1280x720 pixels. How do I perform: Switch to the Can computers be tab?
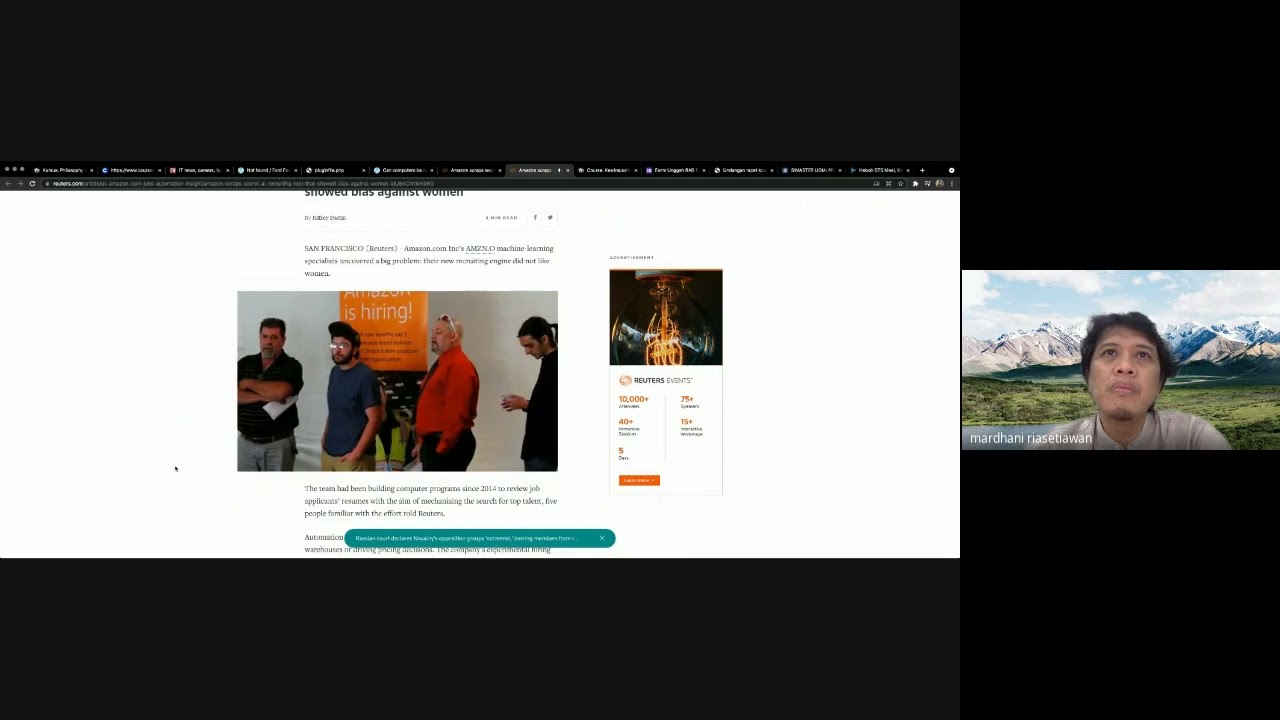(x=403, y=170)
